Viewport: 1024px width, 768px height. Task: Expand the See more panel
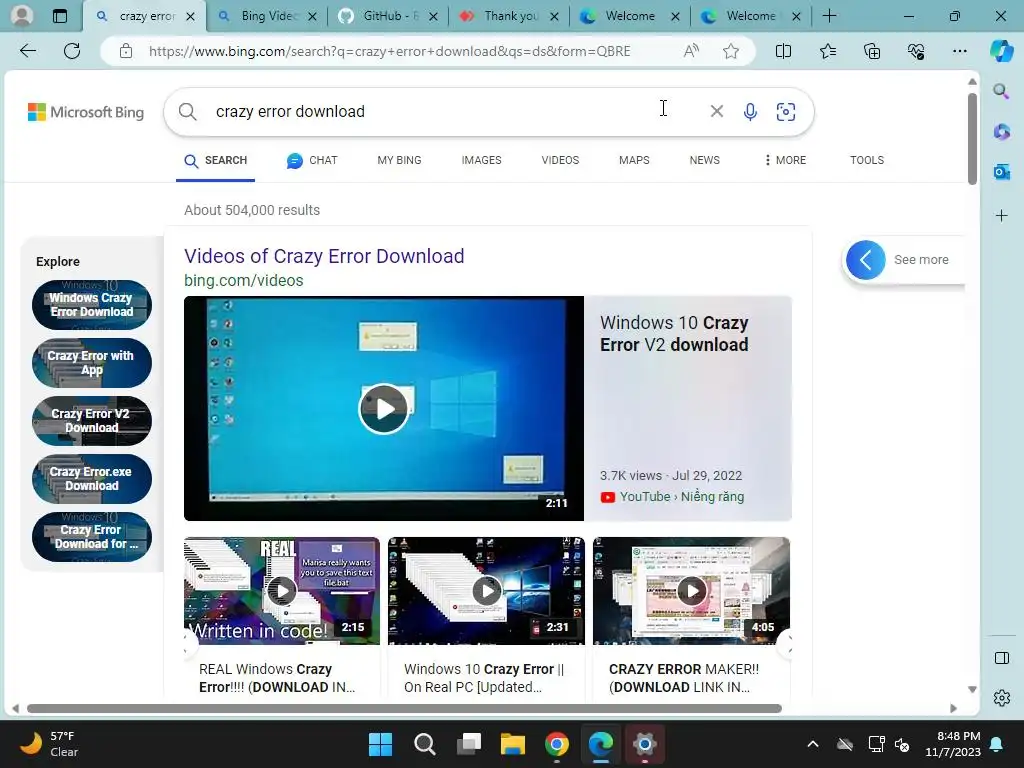[903, 260]
